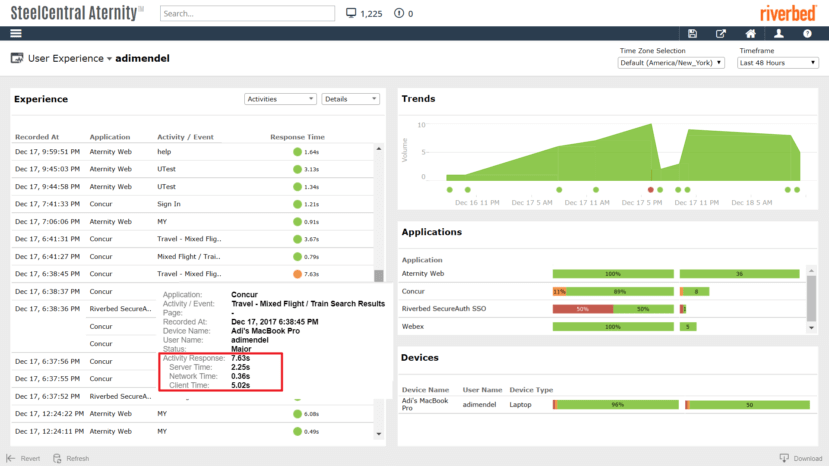Image resolution: width=829 pixels, height=466 pixels.
Task: Click the Applications list scrollbar thumb
Action: (x=812, y=298)
